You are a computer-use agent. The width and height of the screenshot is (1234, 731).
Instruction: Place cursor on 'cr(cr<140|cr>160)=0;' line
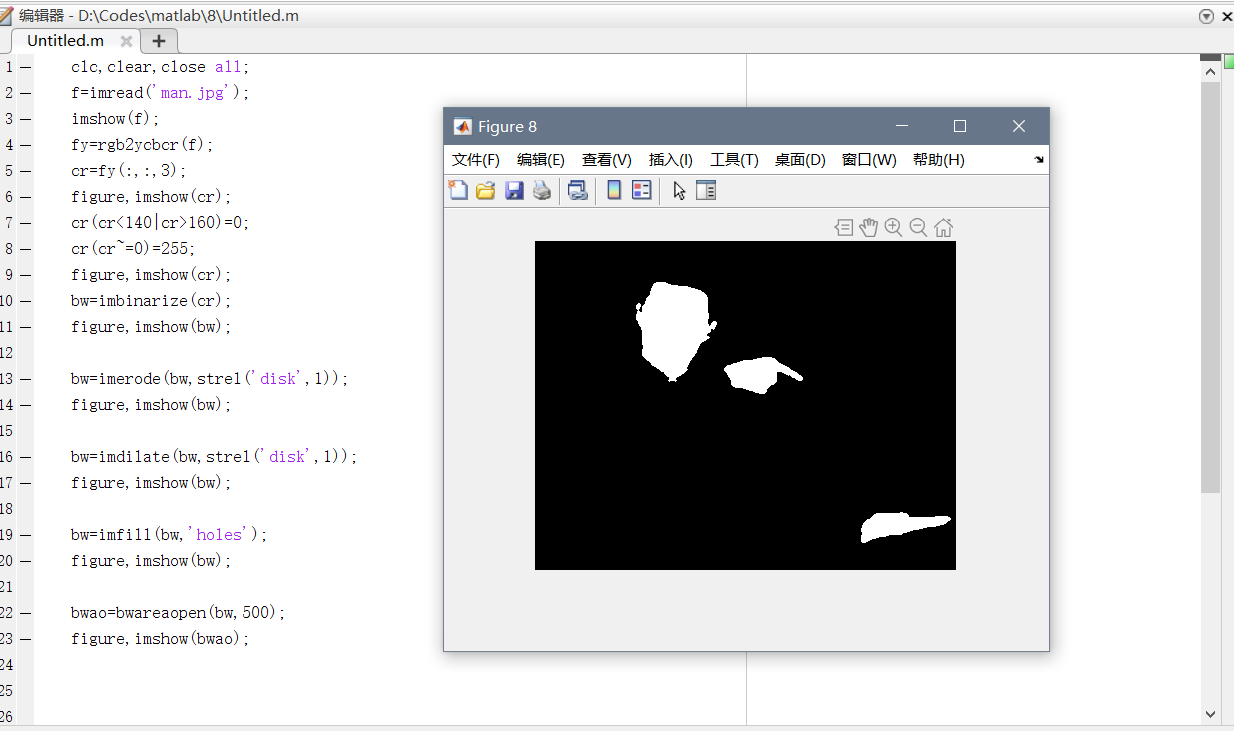[160, 223]
